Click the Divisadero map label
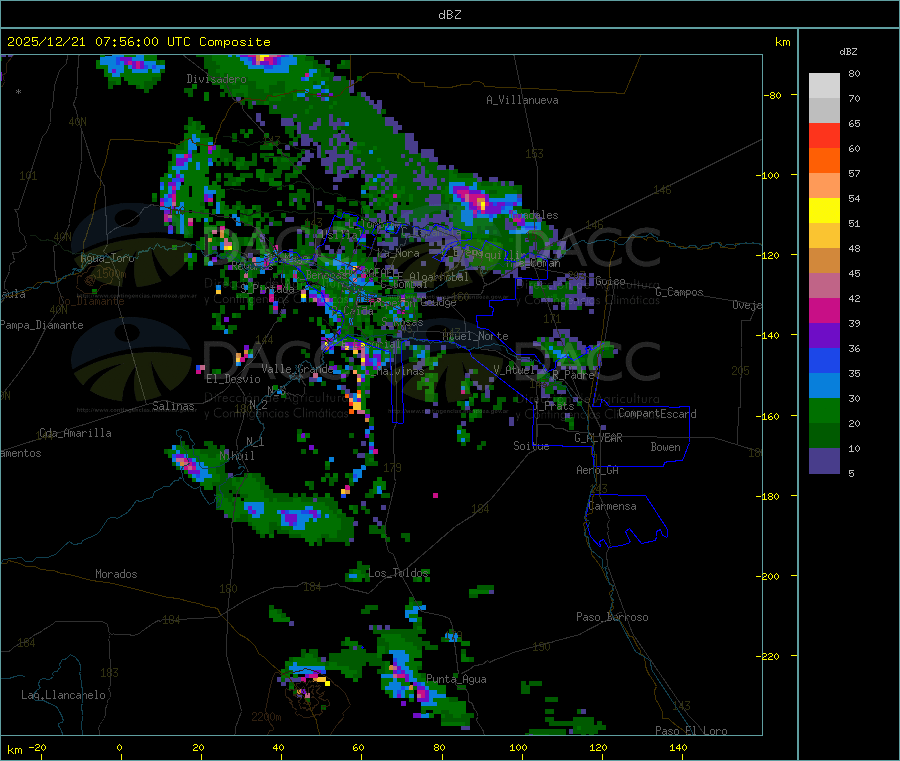Viewport: 900px width, 761px height. (x=216, y=79)
